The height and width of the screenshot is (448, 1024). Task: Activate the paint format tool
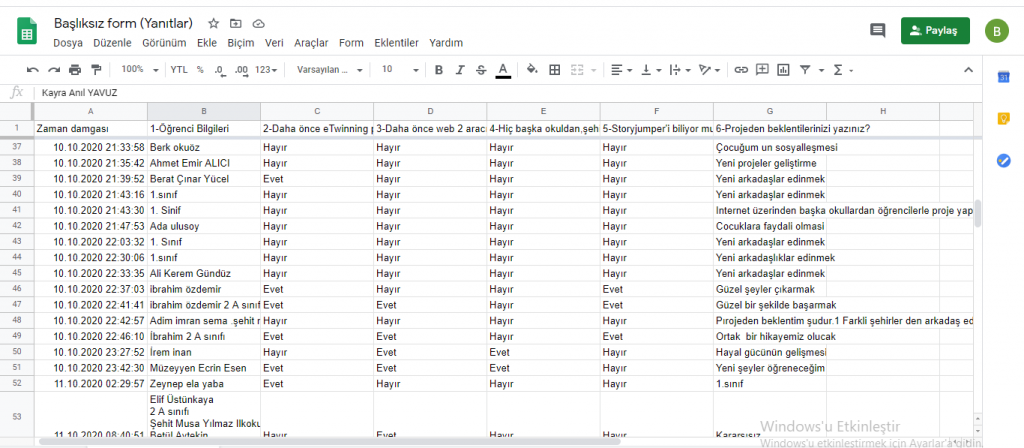[x=96, y=70]
